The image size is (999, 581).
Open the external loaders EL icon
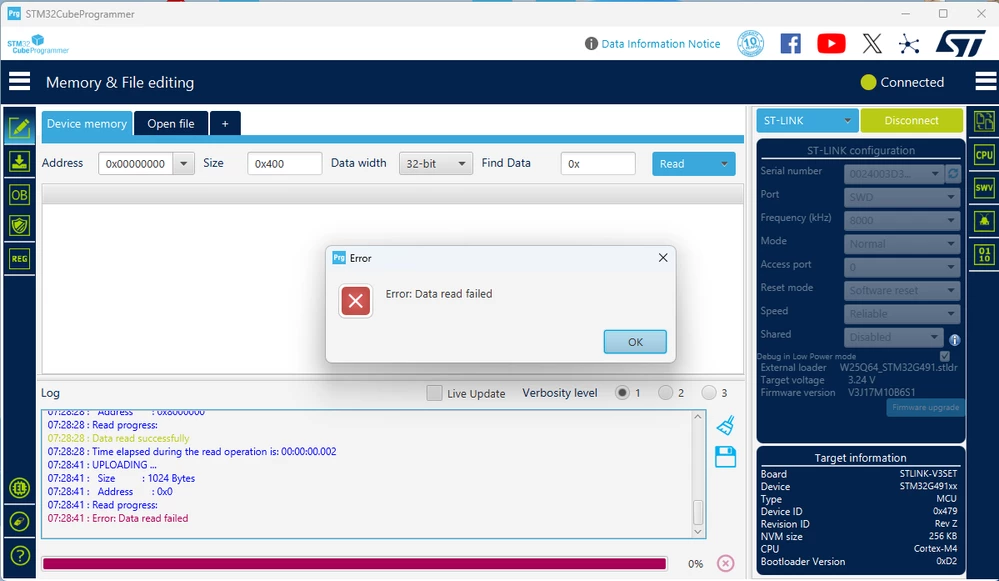pos(20,489)
